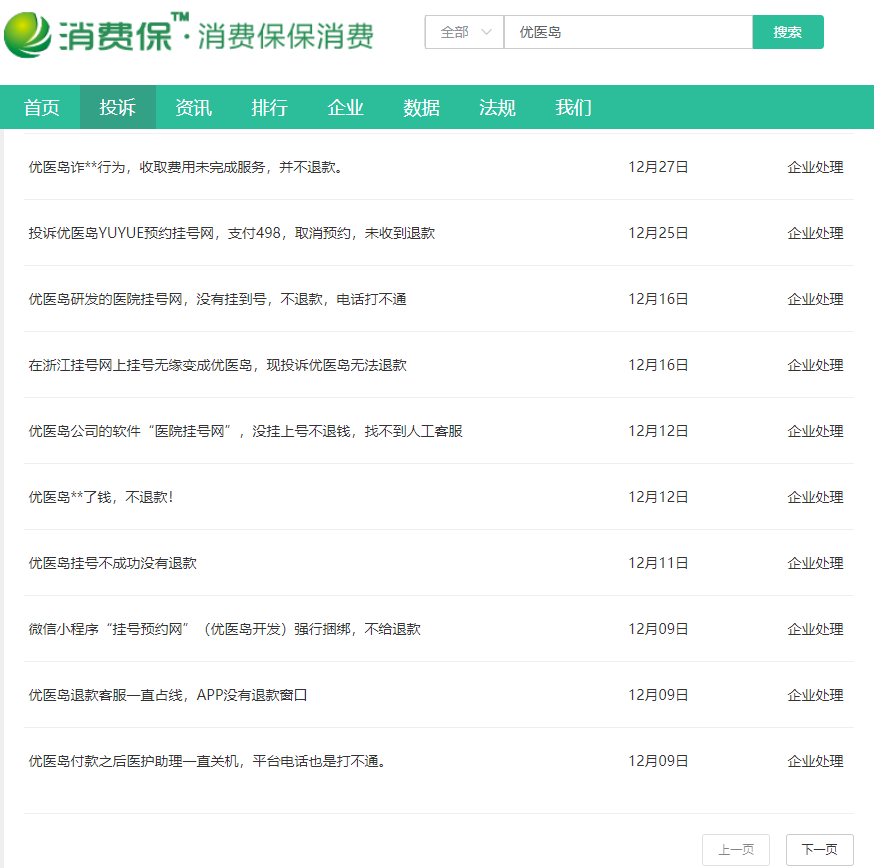Open the 数据 section
Screen dimensions: 874x868
tap(421, 109)
